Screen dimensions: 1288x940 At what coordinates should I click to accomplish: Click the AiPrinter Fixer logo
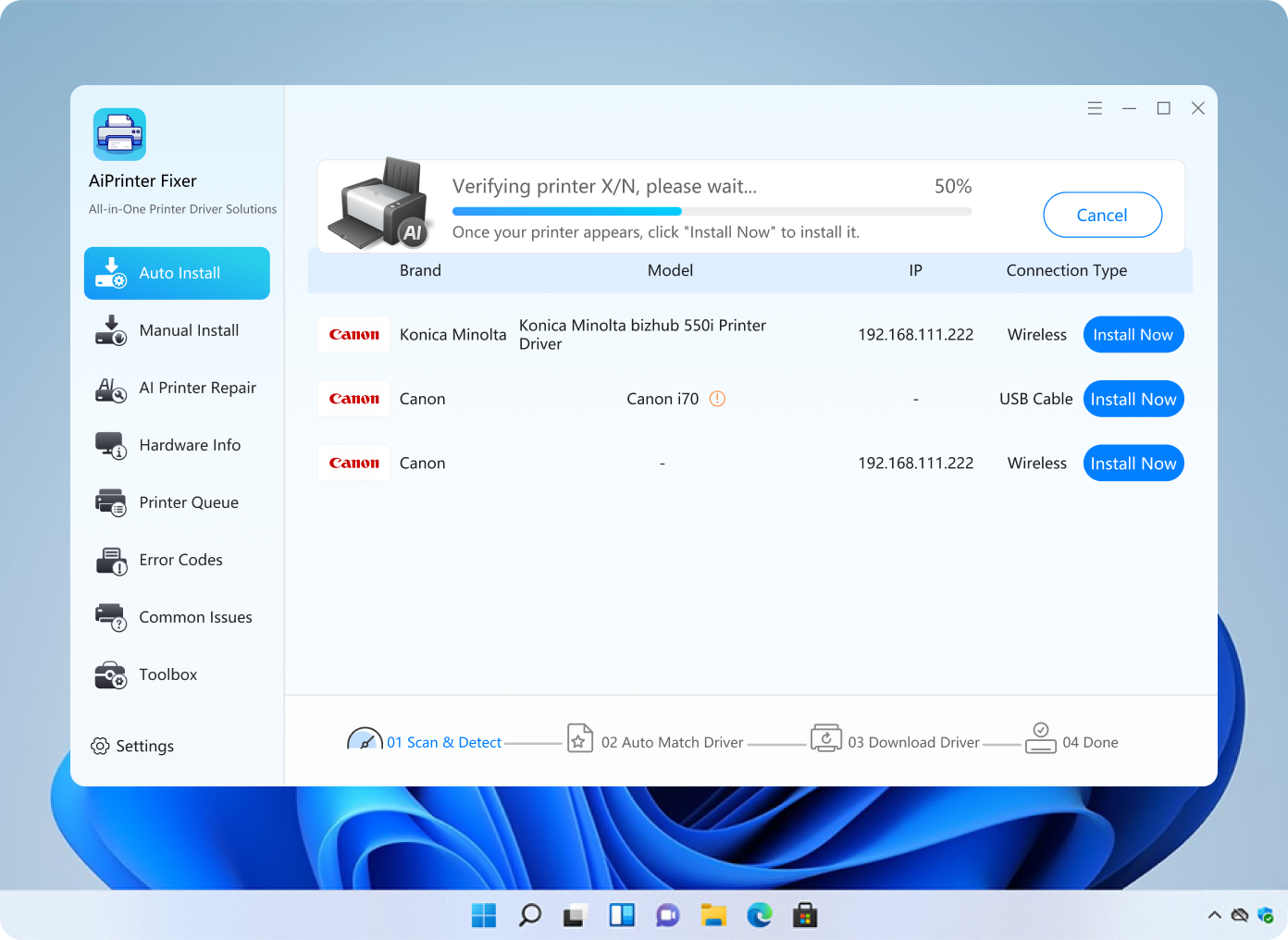pyautogui.click(x=118, y=133)
